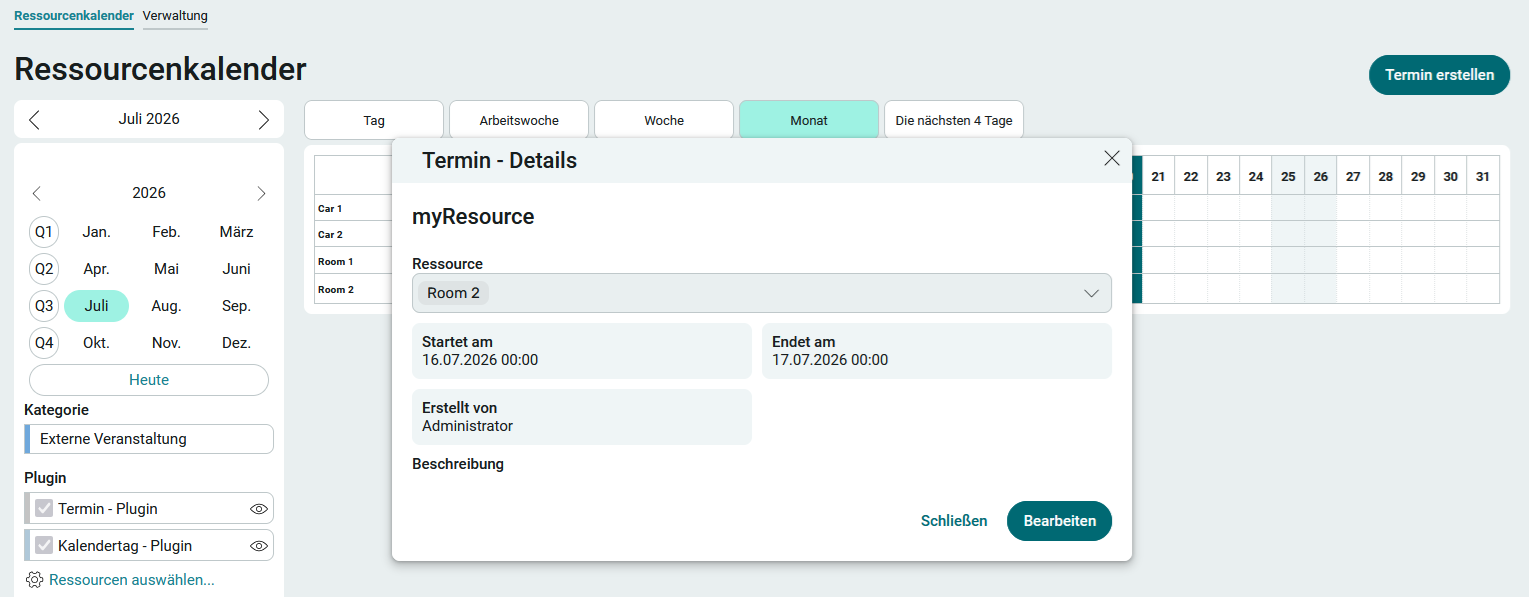Switch to the Verwaltung tab
1529x597 pixels.
175,16
